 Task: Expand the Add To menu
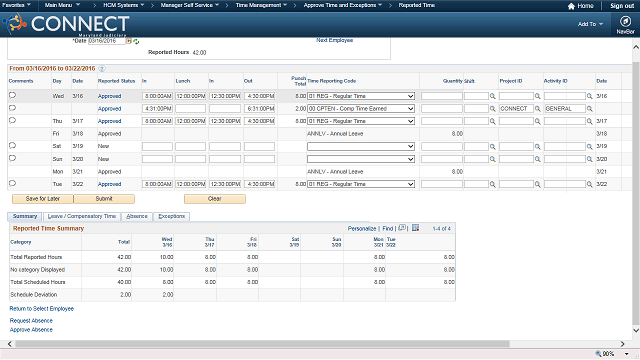click(x=590, y=24)
